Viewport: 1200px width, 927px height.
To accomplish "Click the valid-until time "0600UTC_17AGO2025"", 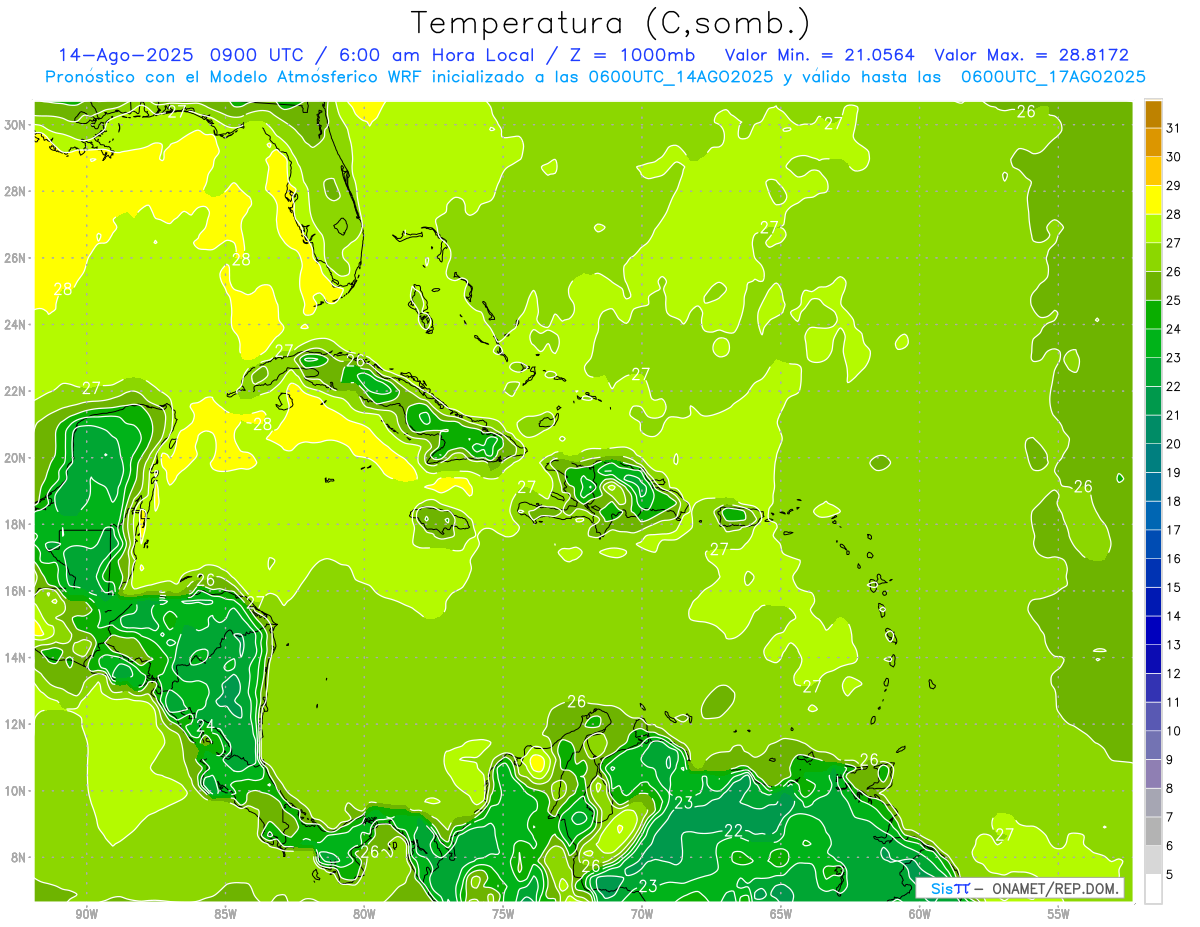I will pos(1053,77).
